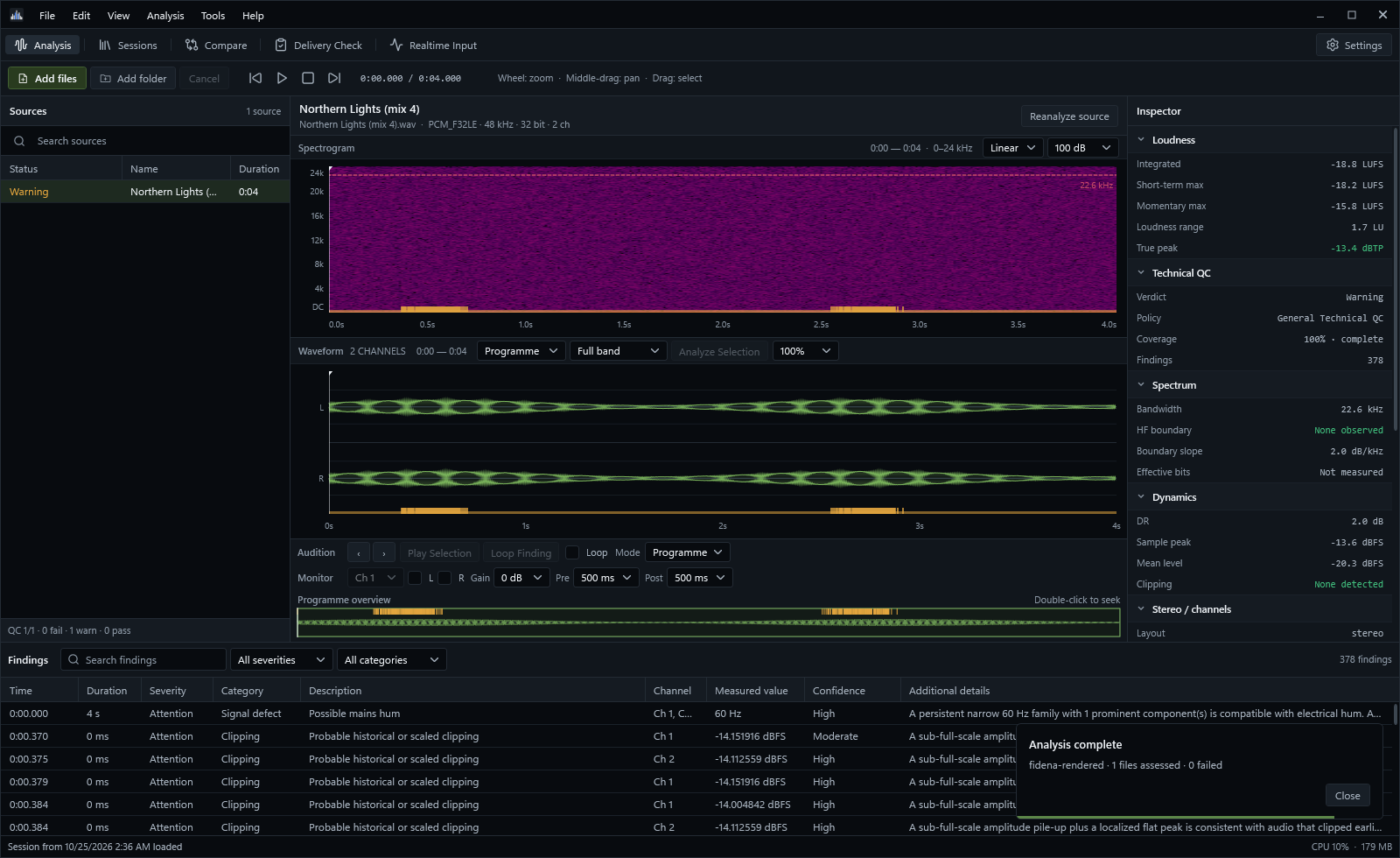The width and height of the screenshot is (1400, 858).
Task: Click Reanalyze source button
Action: click(x=1069, y=116)
